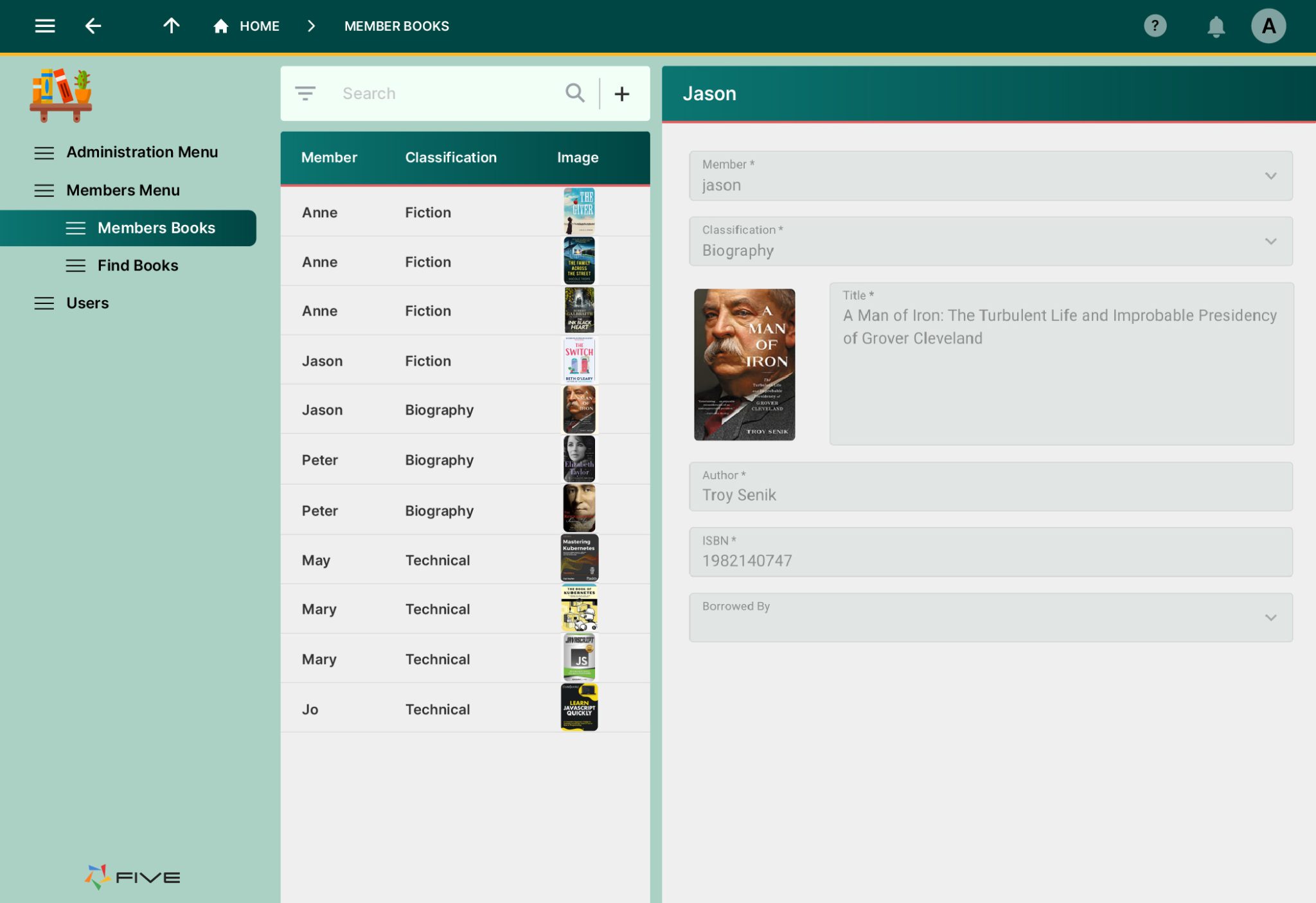Screen dimensions: 1316x903
Task: Click the filter icon beside Search
Action: coord(305,94)
